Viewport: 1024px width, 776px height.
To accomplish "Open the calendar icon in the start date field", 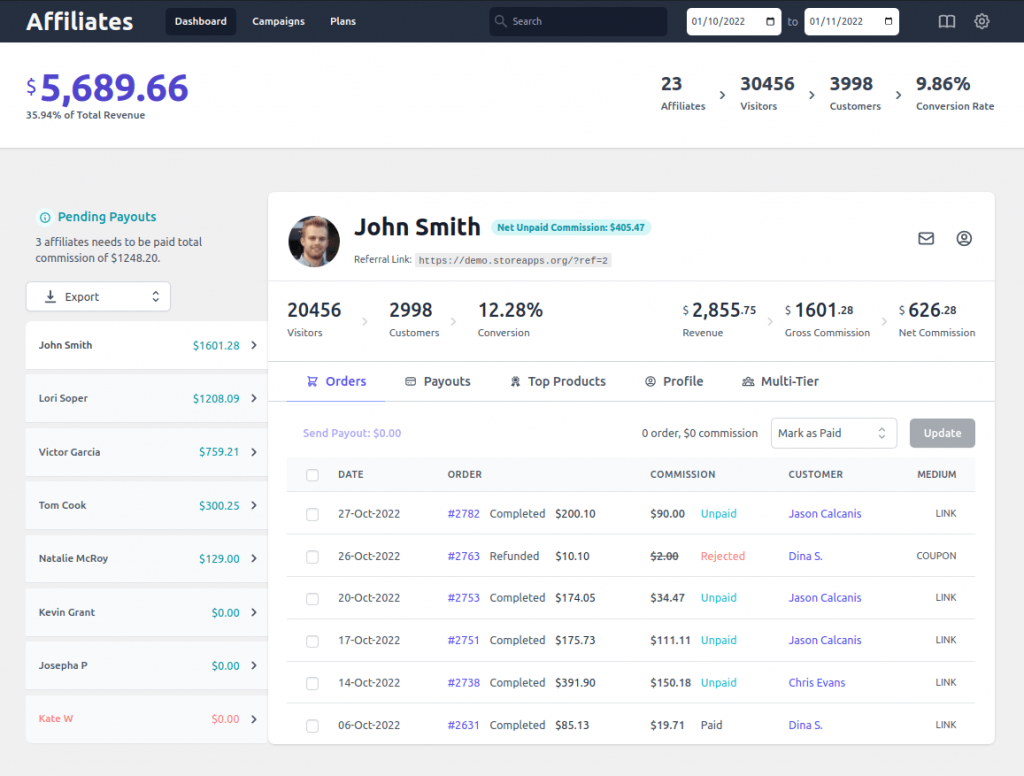I will [x=770, y=20].
